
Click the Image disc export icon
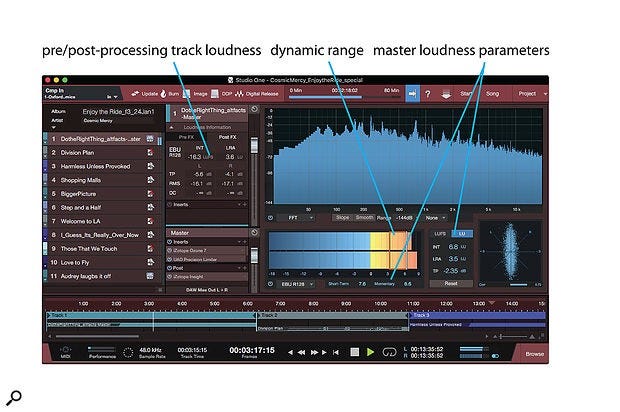coord(187,94)
